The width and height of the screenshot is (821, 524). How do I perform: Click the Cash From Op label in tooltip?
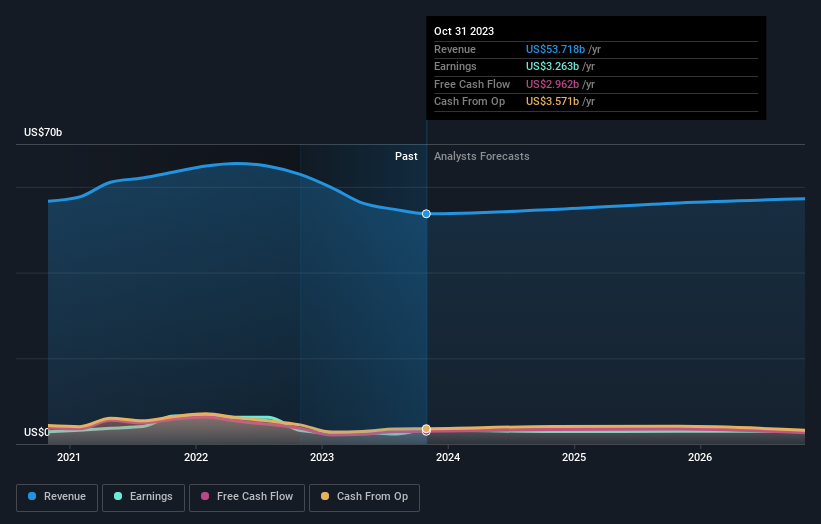pyautogui.click(x=469, y=102)
